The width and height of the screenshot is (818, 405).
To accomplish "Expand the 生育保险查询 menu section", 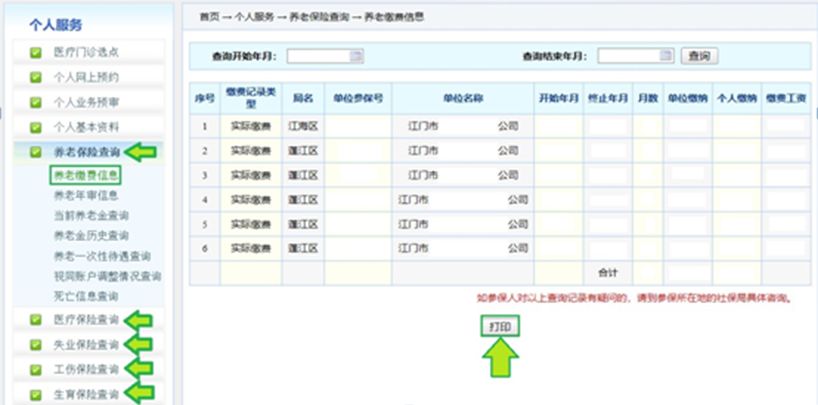I will (x=85, y=395).
